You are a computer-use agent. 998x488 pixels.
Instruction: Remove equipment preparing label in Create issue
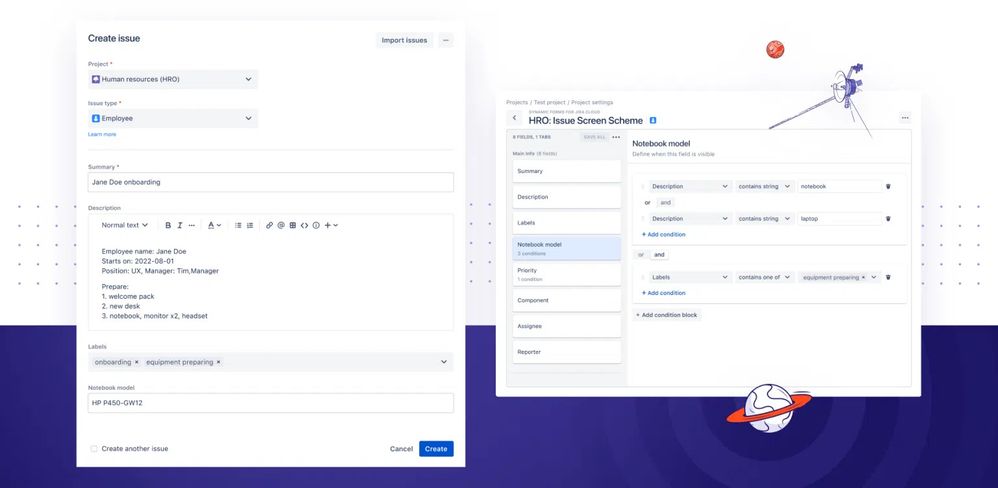(x=218, y=362)
